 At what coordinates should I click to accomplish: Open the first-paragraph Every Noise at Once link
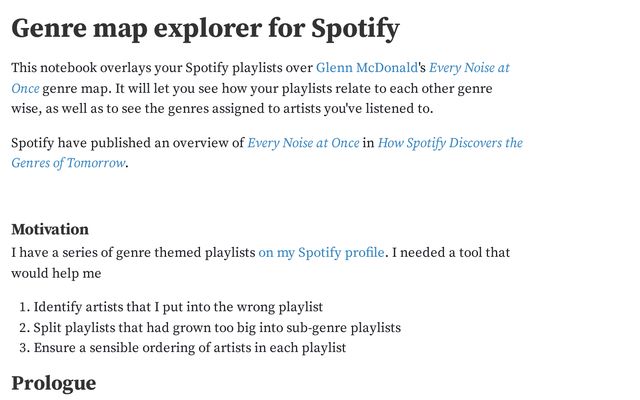pos(469,68)
